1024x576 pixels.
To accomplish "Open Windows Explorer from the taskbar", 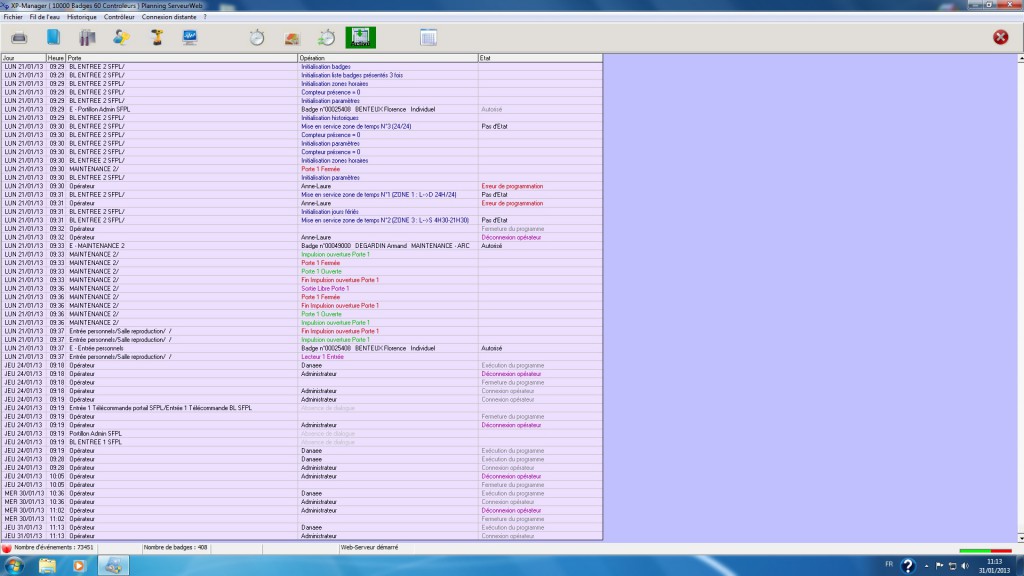I will (47, 566).
